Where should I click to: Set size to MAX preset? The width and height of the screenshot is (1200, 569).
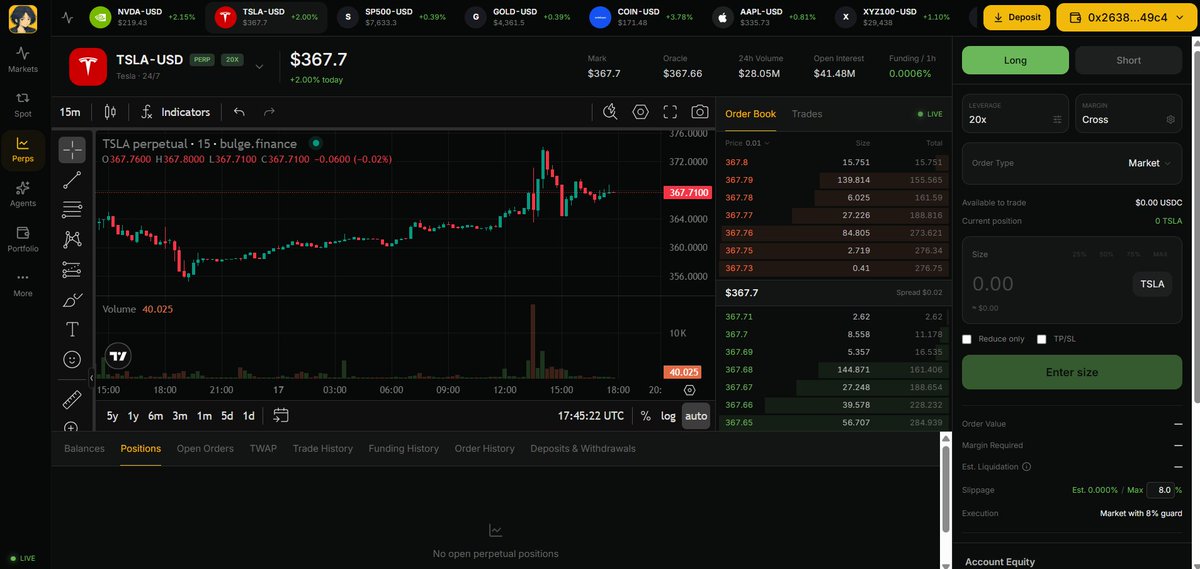click(x=1160, y=255)
